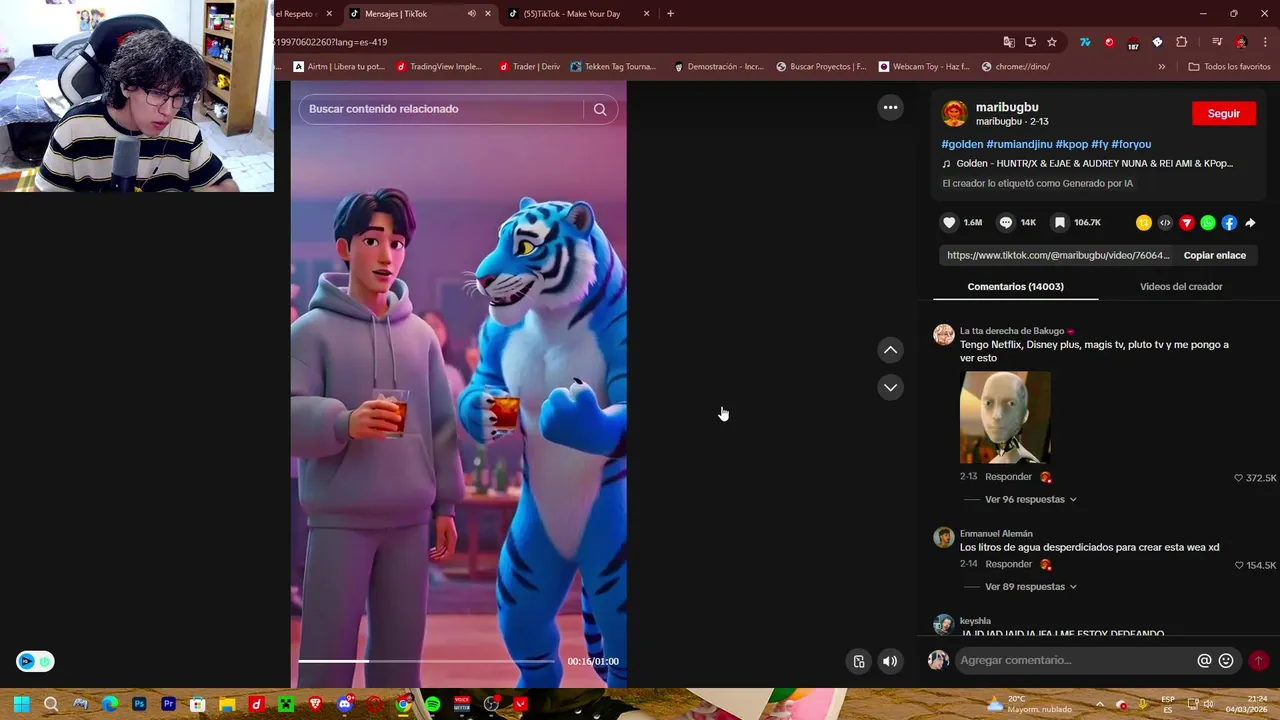Click Copiar enlace
1280x720 pixels.
tap(1214, 255)
